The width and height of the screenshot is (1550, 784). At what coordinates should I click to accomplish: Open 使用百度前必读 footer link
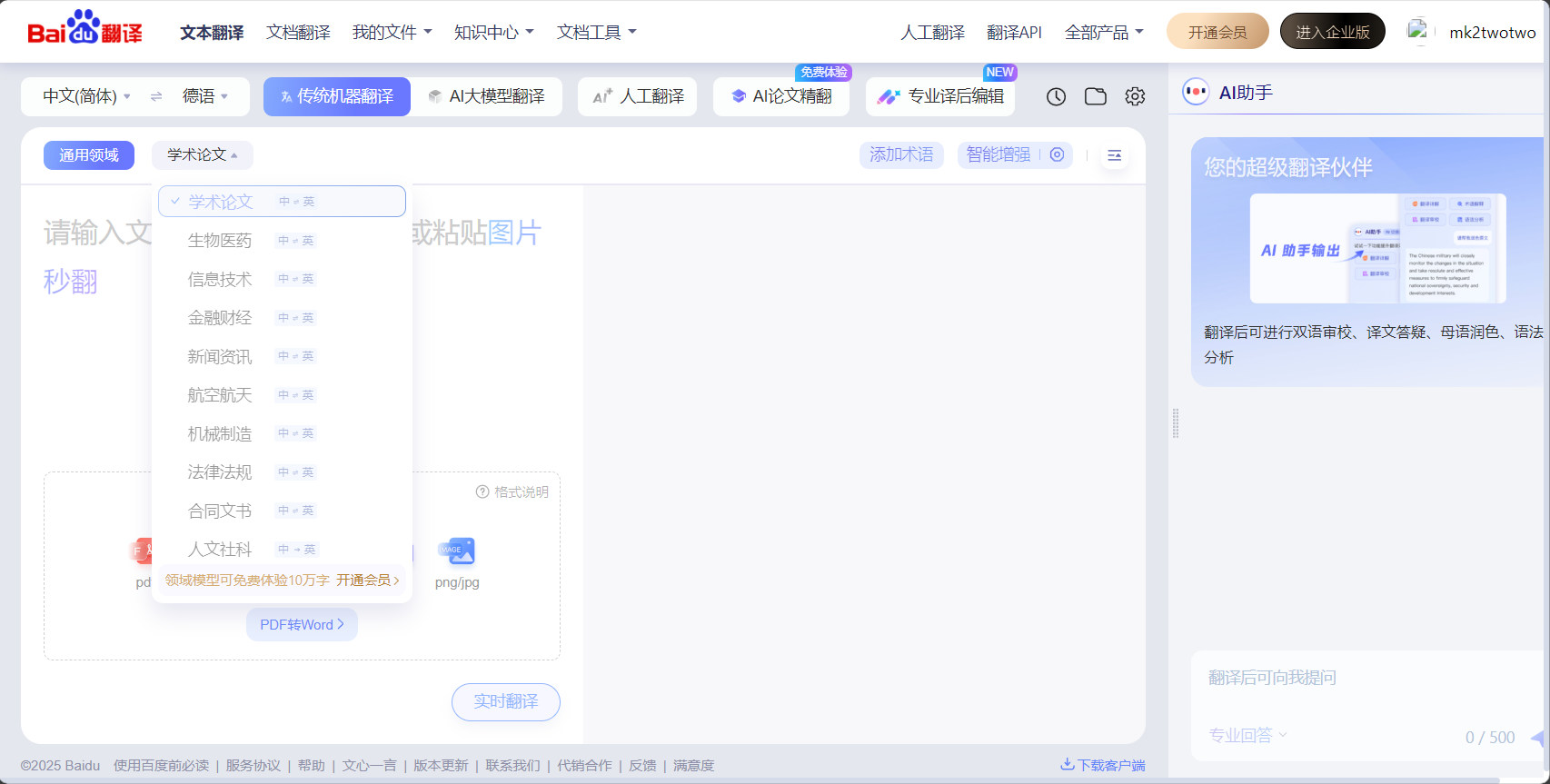coord(161,765)
